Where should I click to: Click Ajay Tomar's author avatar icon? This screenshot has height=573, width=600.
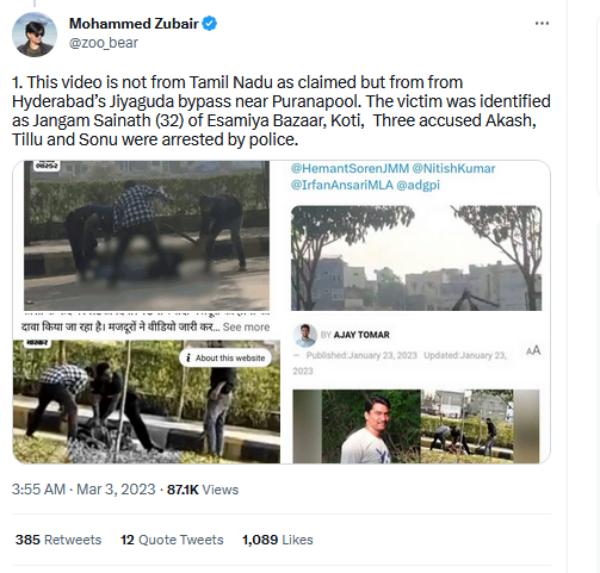pyautogui.click(x=305, y=334)
